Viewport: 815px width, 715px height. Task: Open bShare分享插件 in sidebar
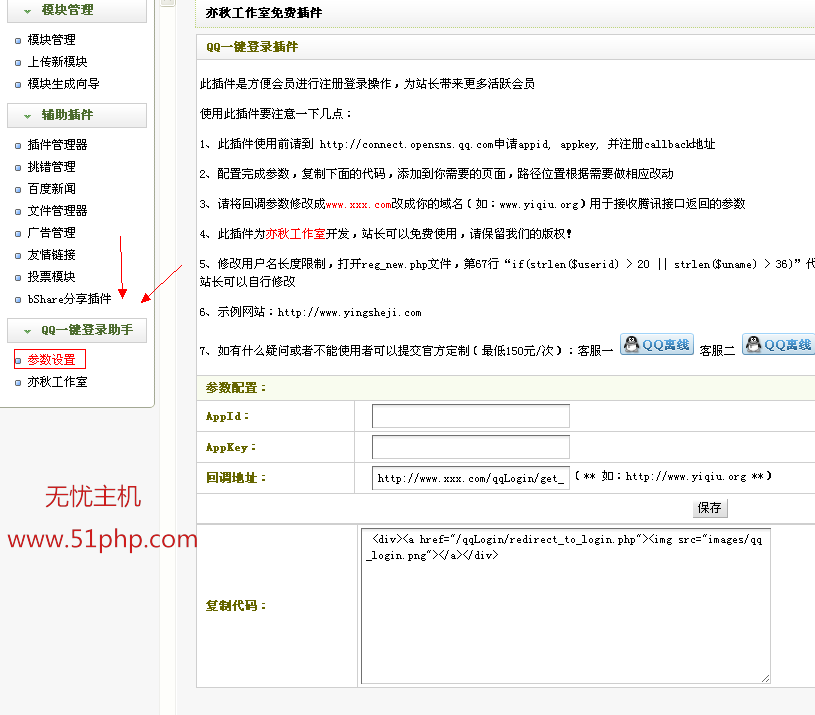pyautogui.click(x=69, y=299)
